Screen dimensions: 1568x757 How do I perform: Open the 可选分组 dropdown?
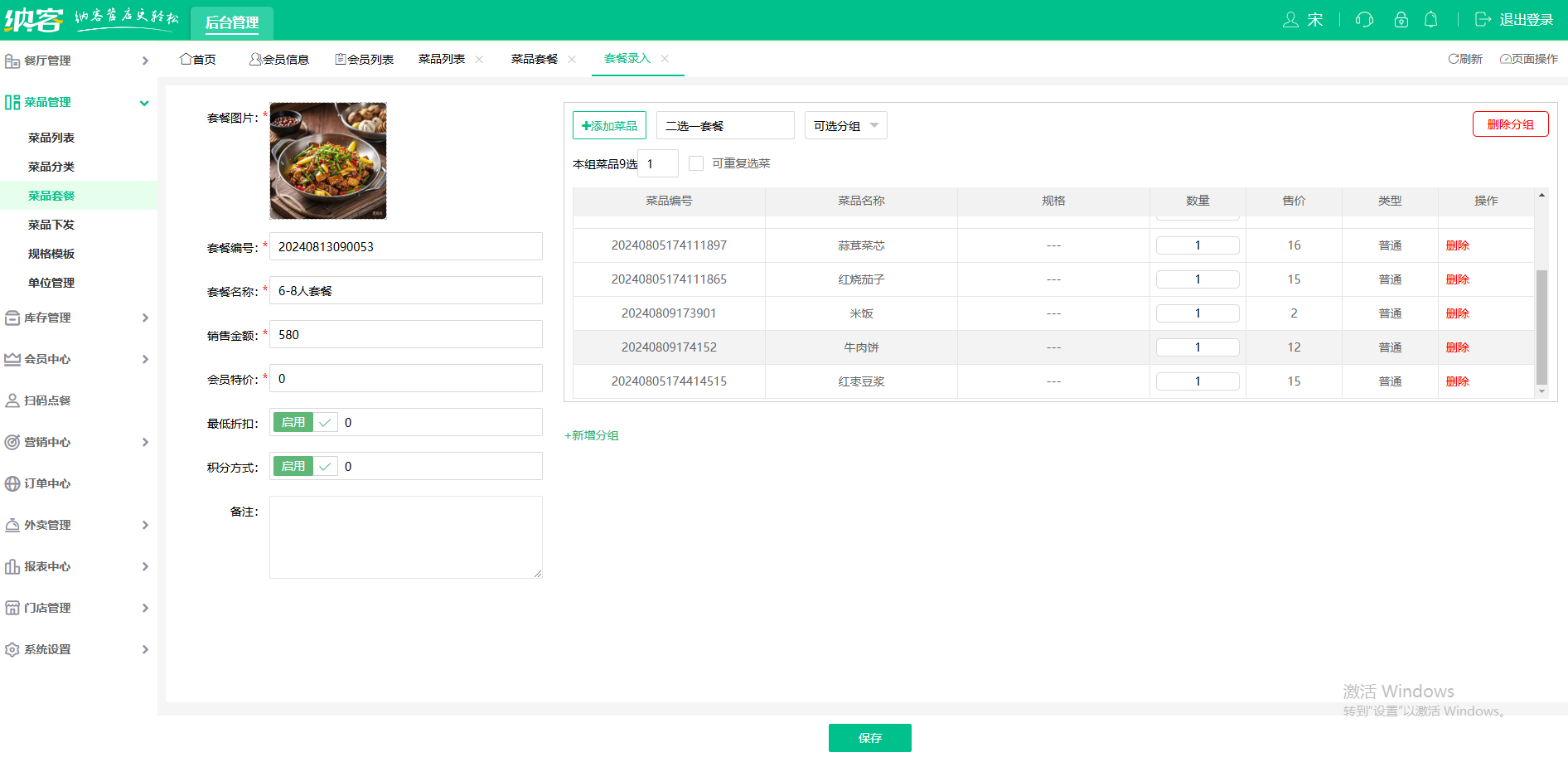[x=845, y=126]
